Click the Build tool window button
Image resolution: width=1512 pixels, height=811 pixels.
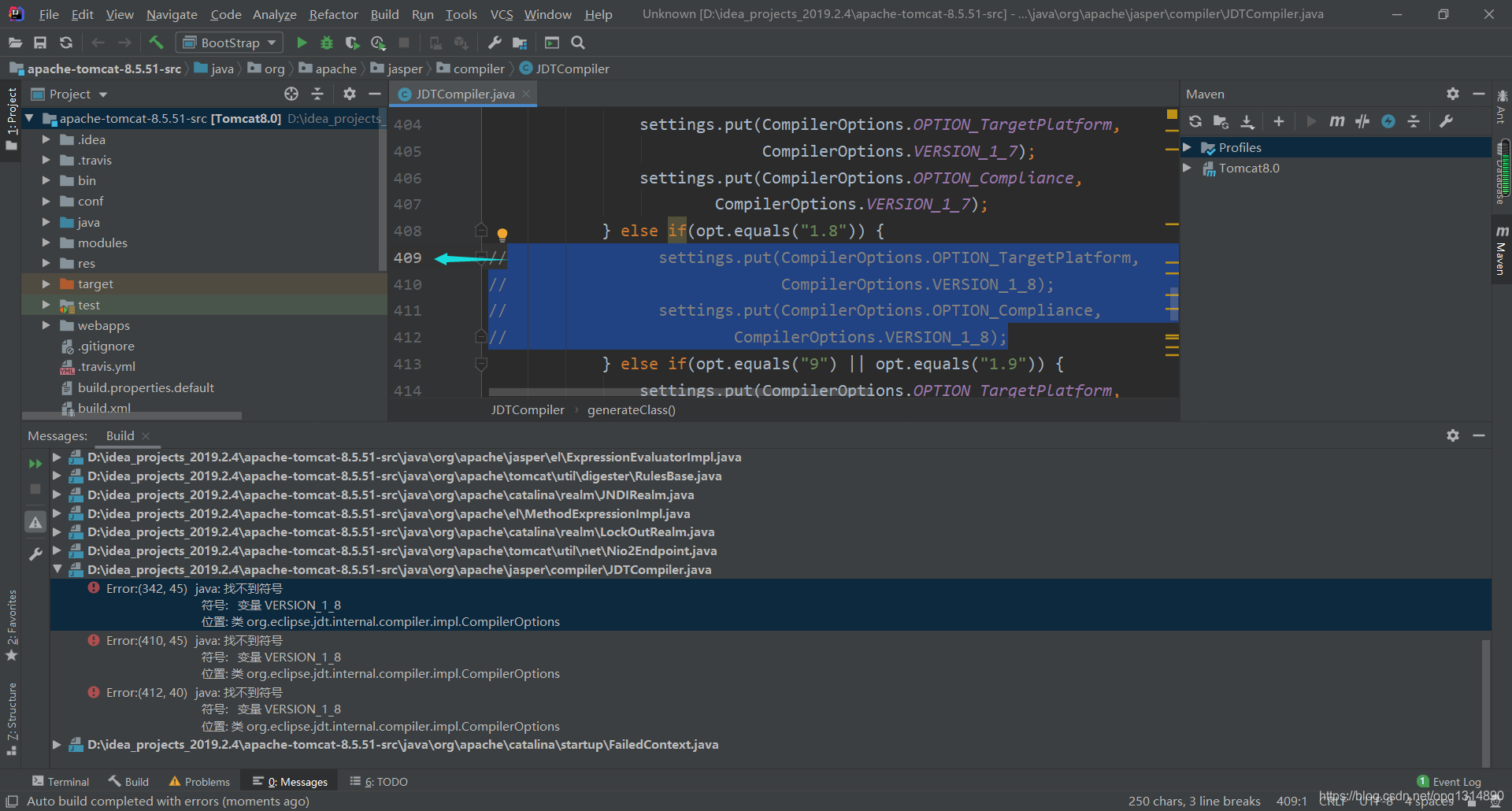click(128, 781)
